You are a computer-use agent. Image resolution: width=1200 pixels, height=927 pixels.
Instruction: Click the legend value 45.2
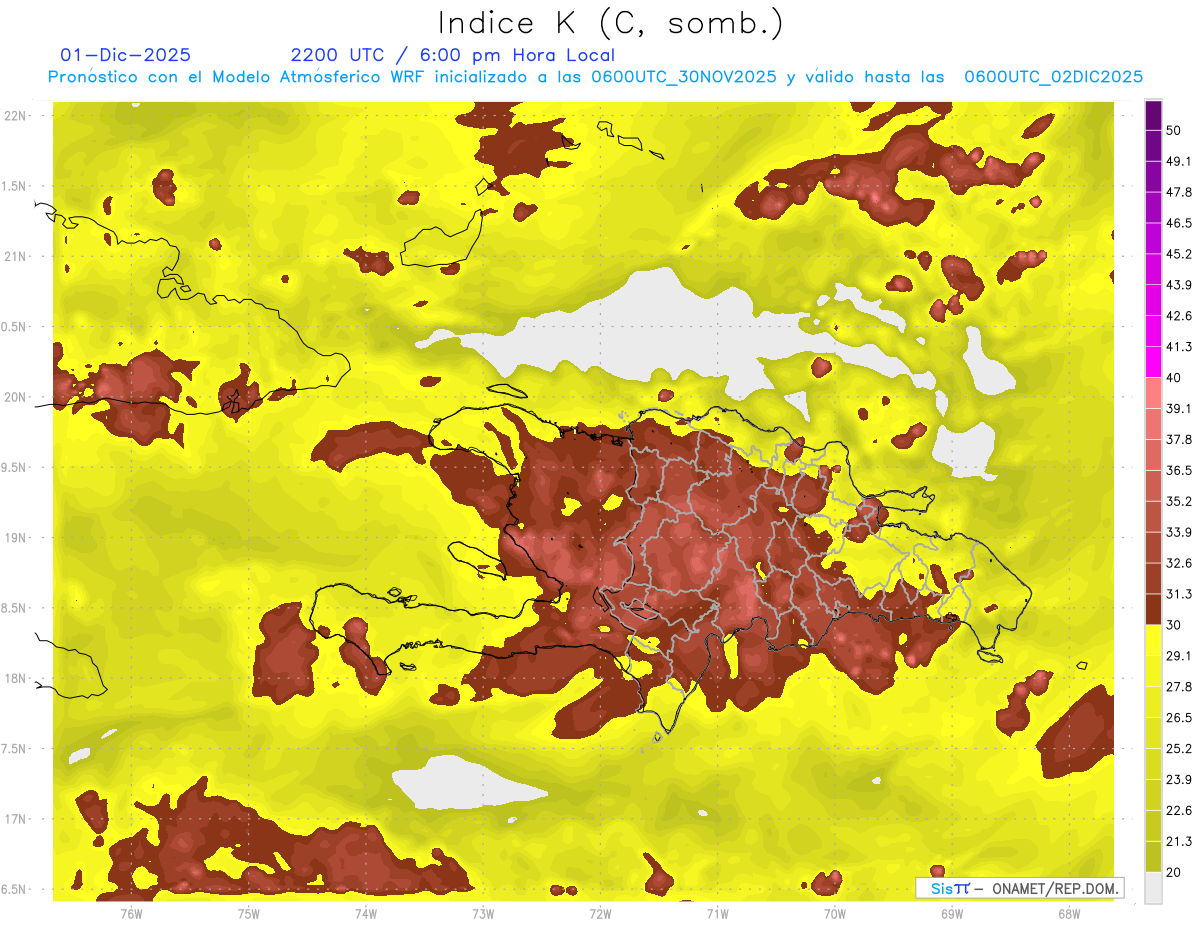pos(1178,254)
